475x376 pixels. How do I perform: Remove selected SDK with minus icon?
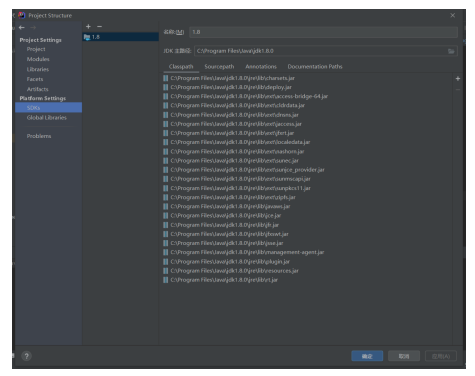pyautogui.click(x=99, y=26)
